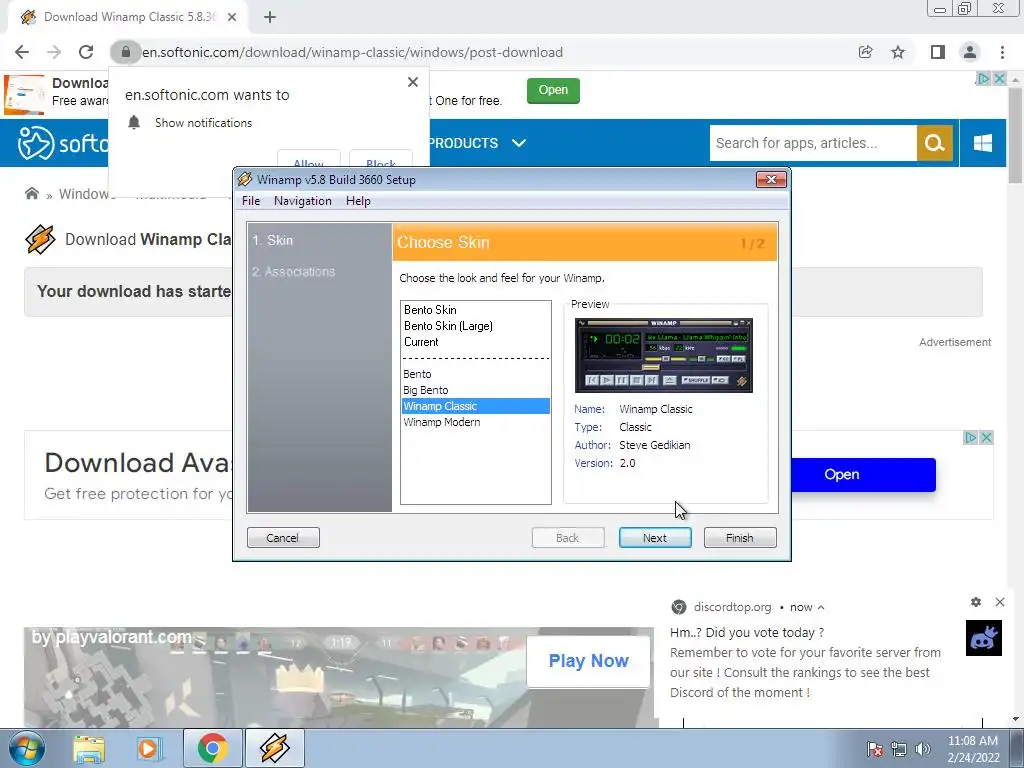This screenshot has height=768, width=1024.
Task: Close the top banner ad X icon
Action: tap(999, 78)
